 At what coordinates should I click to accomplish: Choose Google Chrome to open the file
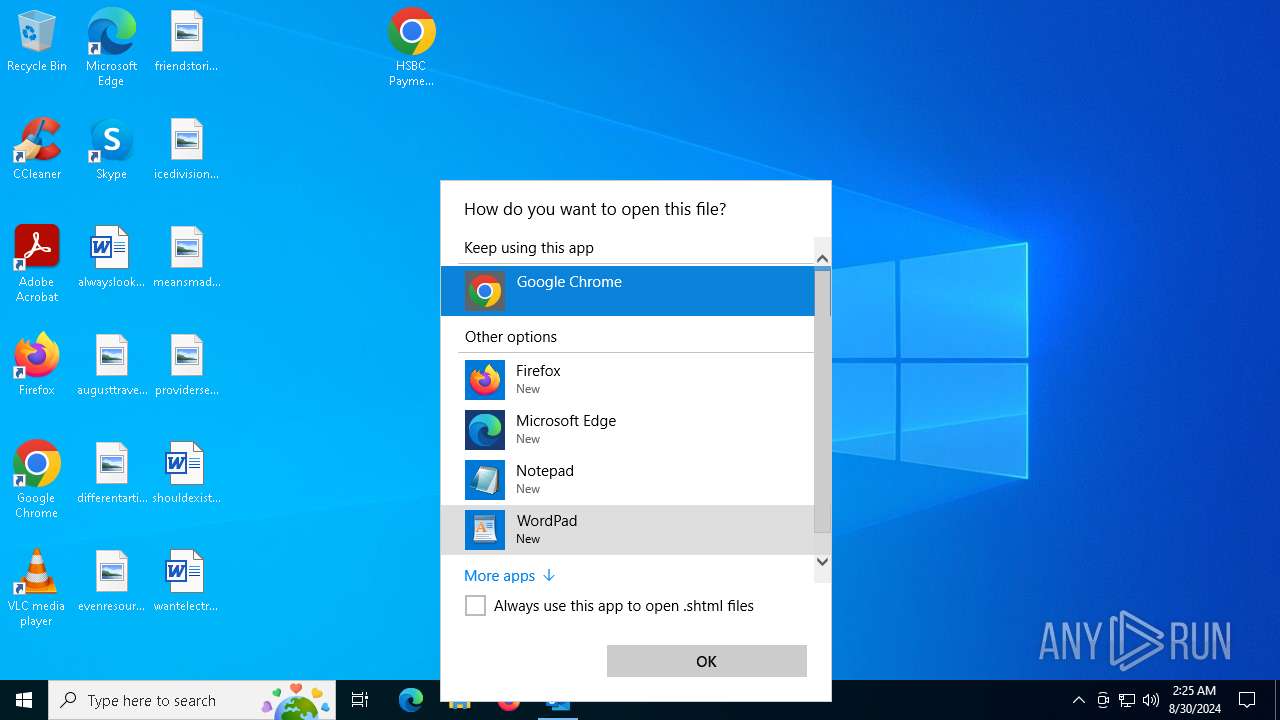click(x=628, y=291)
